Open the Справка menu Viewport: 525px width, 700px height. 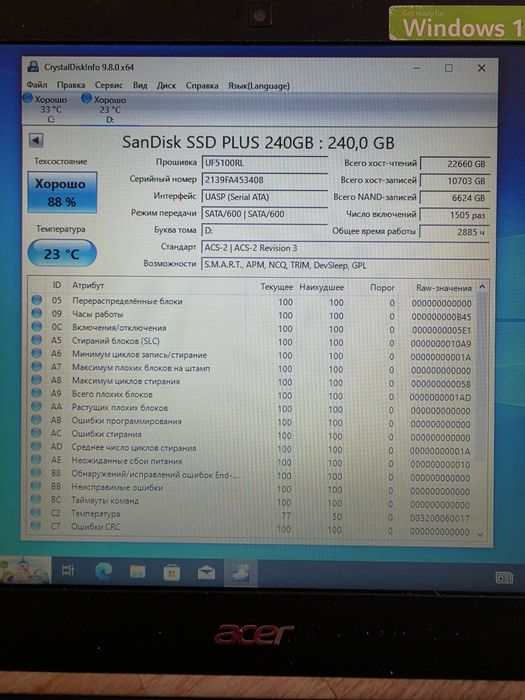click(202, 85)
